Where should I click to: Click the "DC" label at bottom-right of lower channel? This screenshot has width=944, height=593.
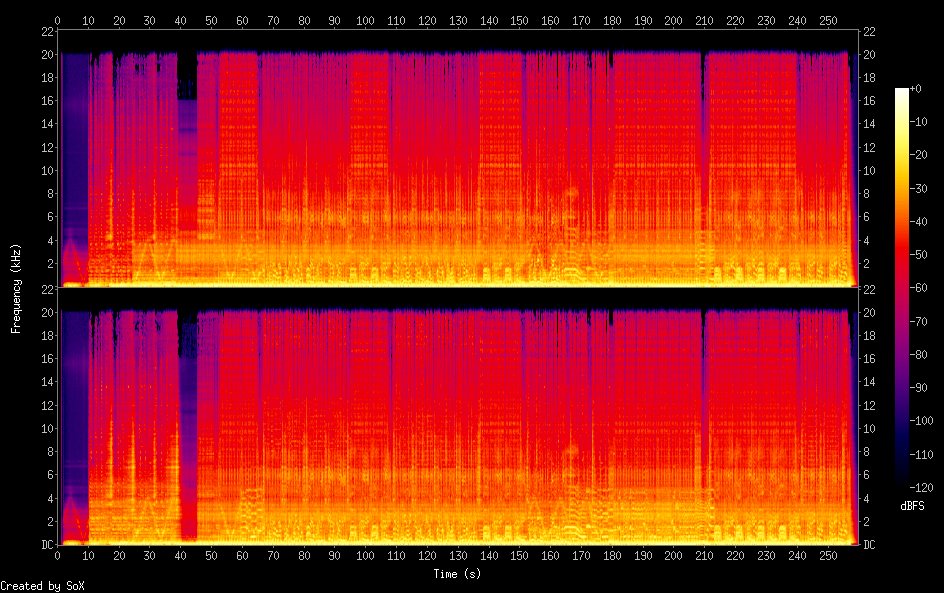click(868, 544)
